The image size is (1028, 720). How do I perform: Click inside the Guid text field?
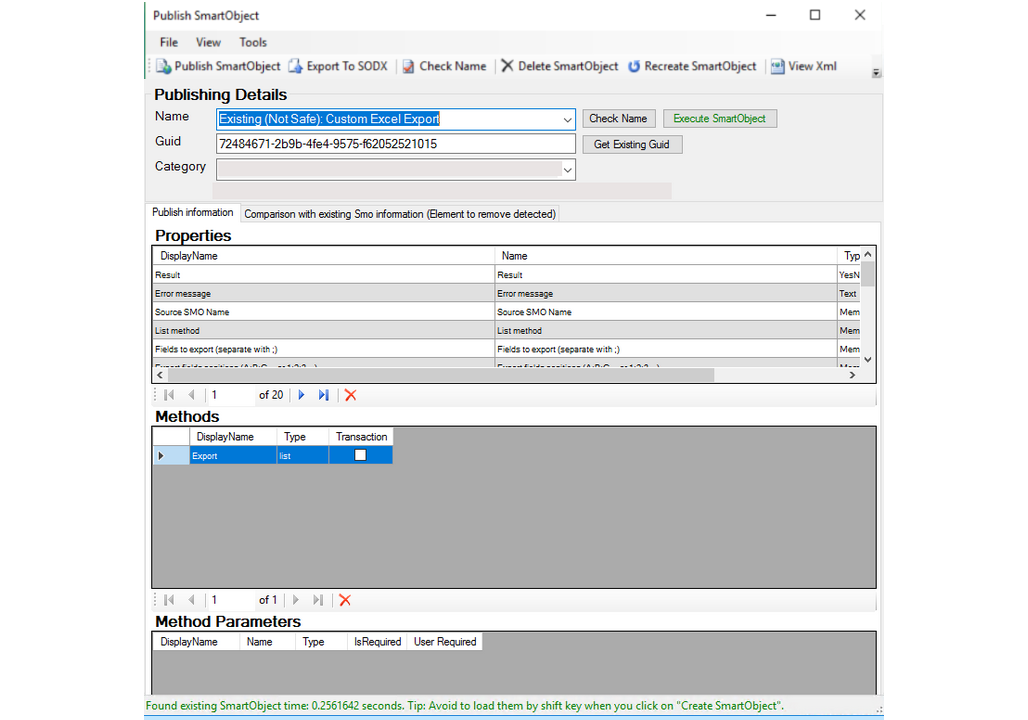pyautogui.click(x=395, y=144)
